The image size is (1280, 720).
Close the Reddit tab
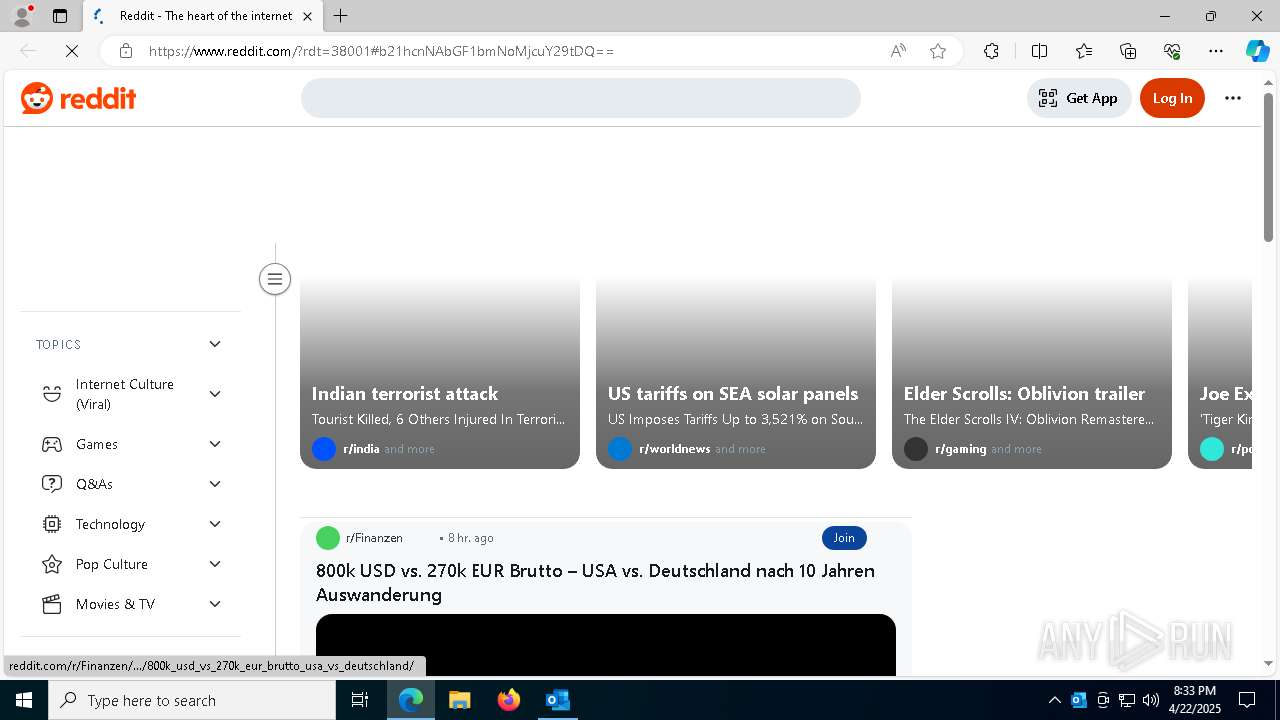[307, 16]
